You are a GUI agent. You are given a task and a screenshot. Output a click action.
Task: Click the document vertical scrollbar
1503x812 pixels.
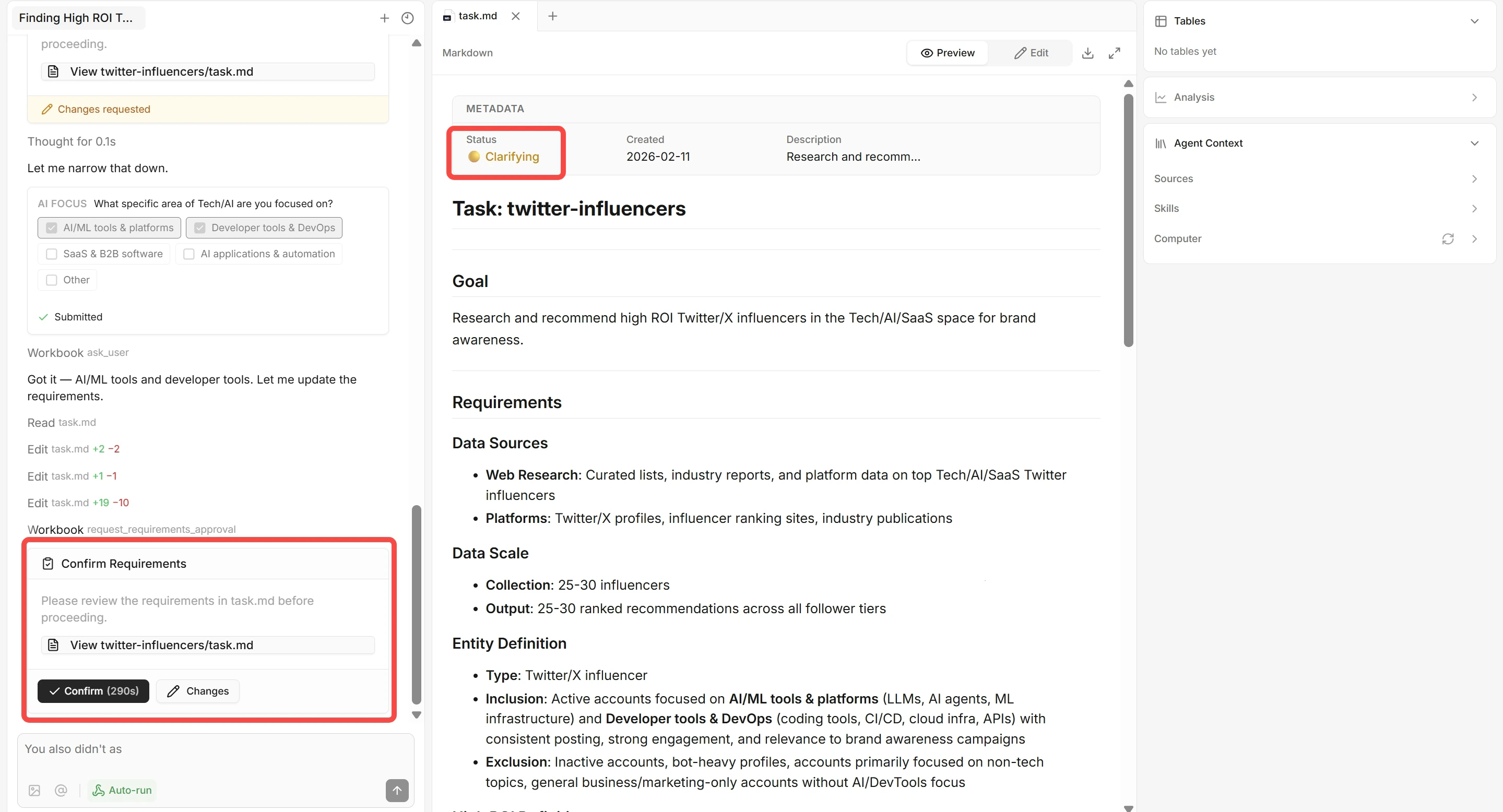(1128, 221)
